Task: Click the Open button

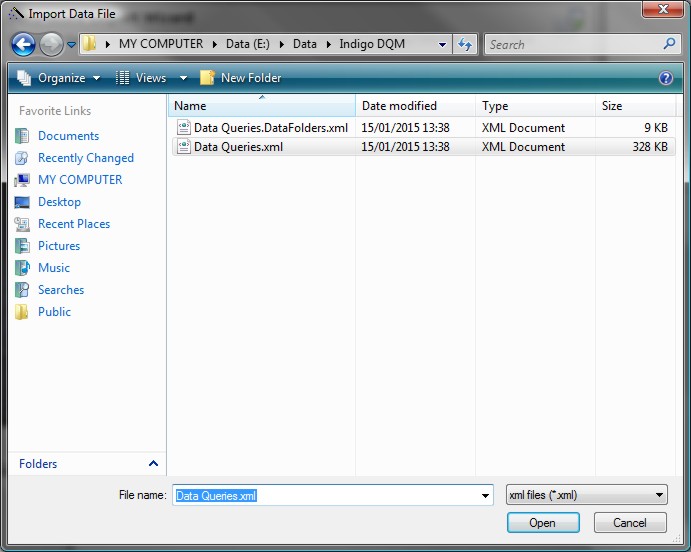Action: (542, 523)
